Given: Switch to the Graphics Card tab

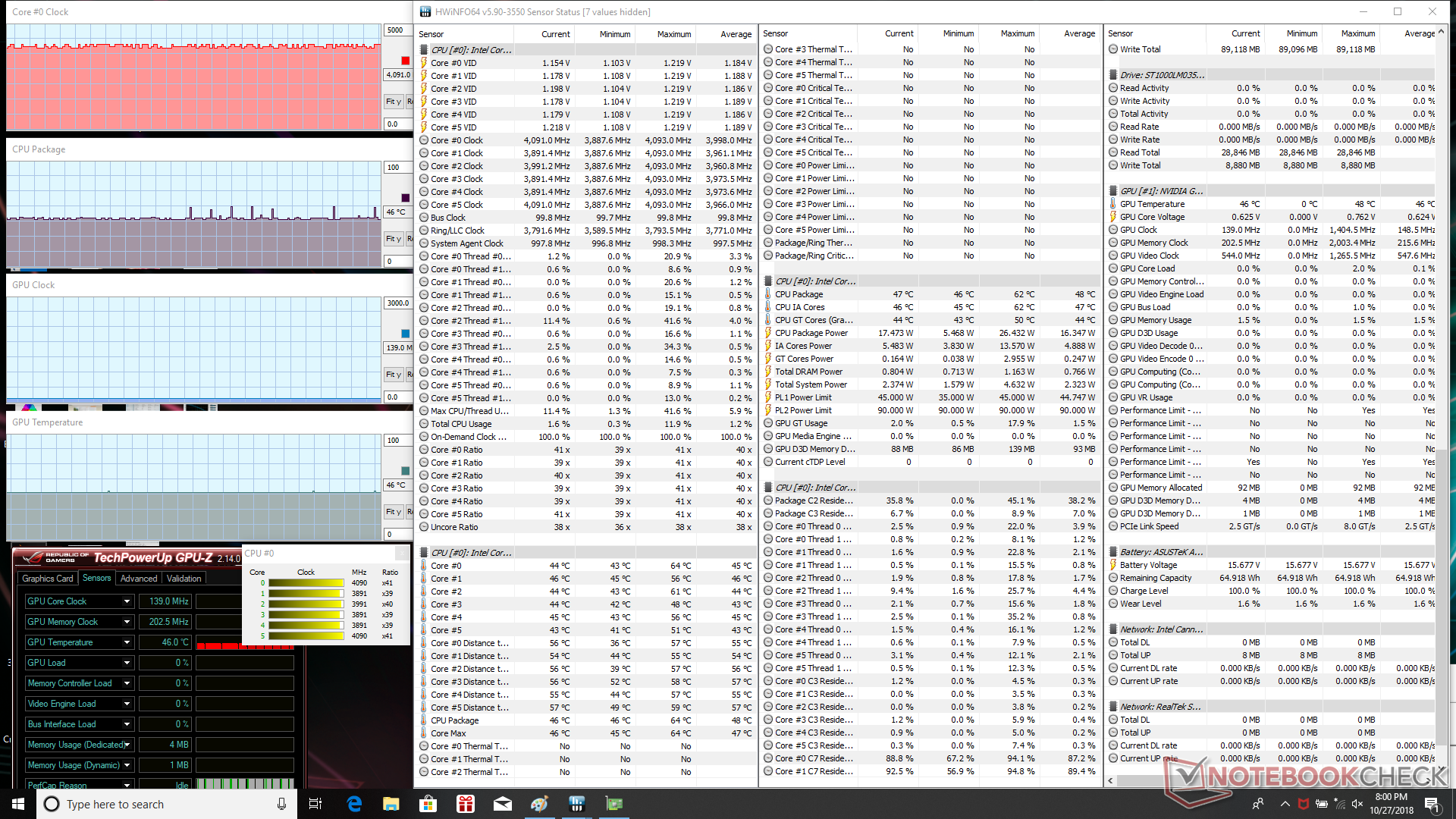Looking at the screenshot, I should tap(48, 579).
